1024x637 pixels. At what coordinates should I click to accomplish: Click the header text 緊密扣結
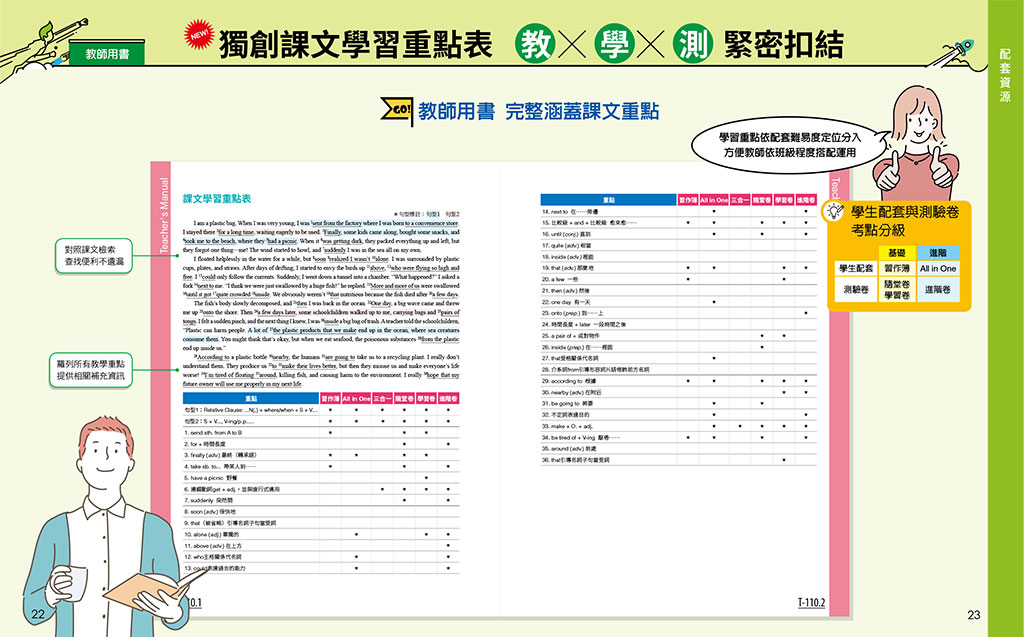coord(783,44)
